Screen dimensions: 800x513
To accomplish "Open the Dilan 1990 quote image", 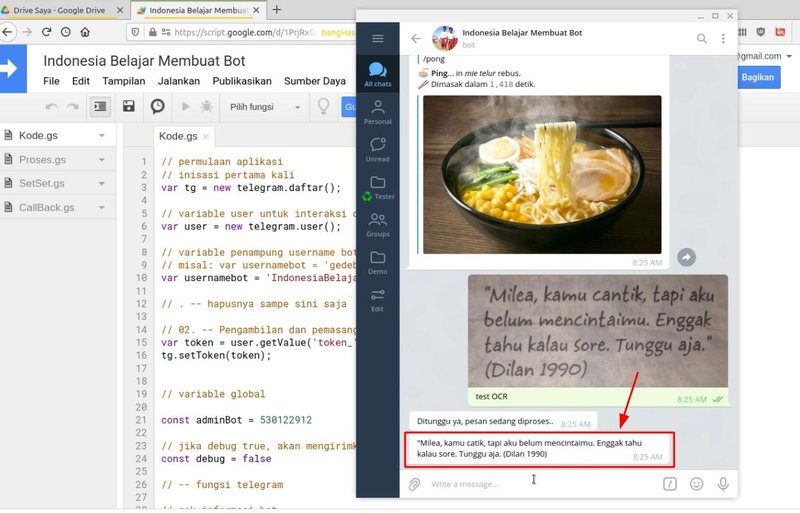I will [598, 332].
